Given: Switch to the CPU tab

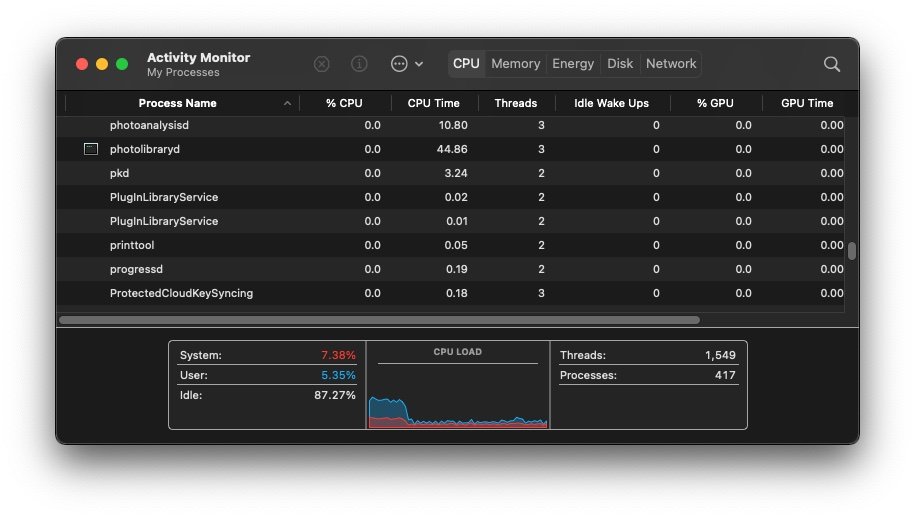Looking at the screenshot, I should (x=466, y=64).
